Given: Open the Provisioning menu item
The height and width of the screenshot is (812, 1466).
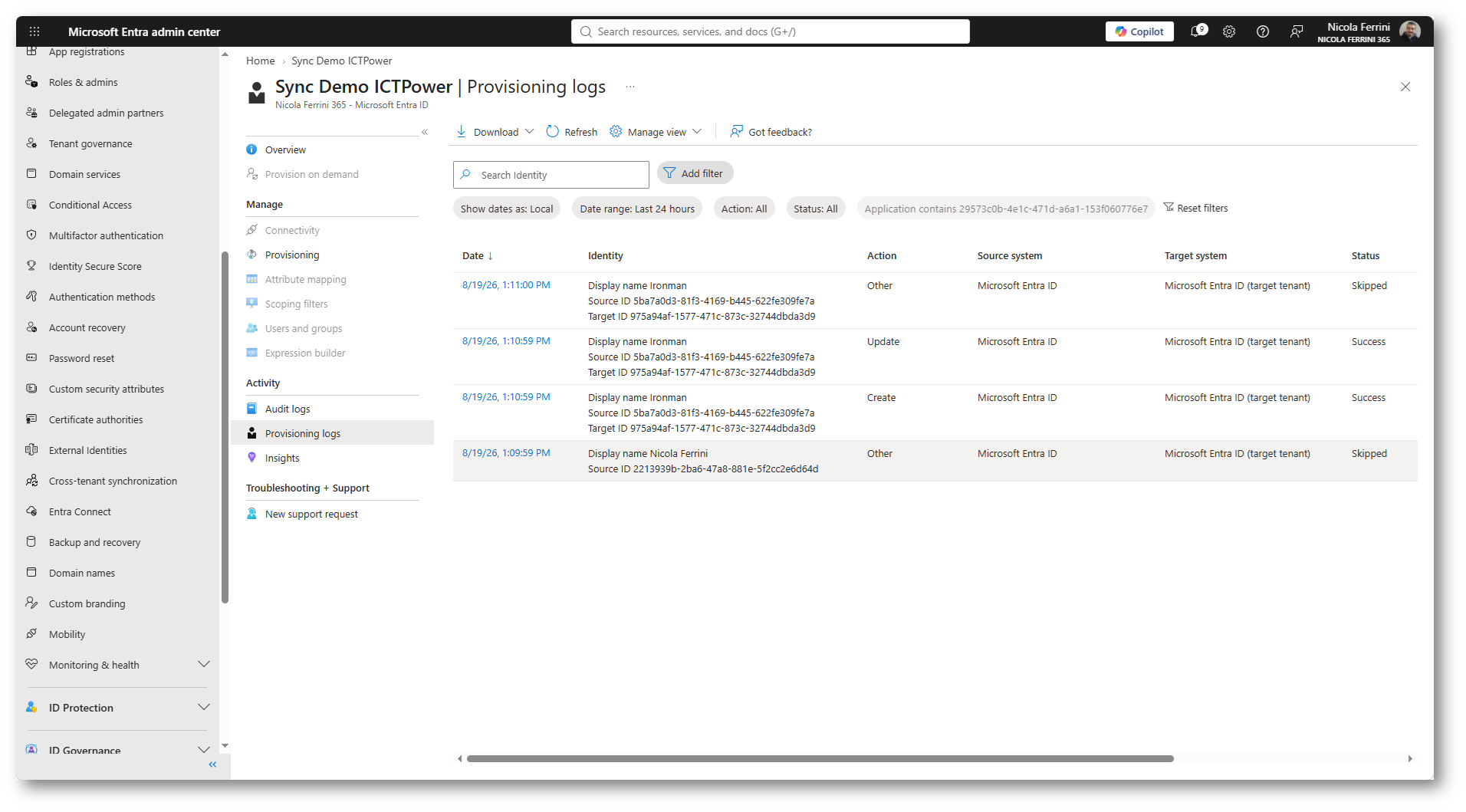Looking at the screenshot, I should [x=292, y=255].
